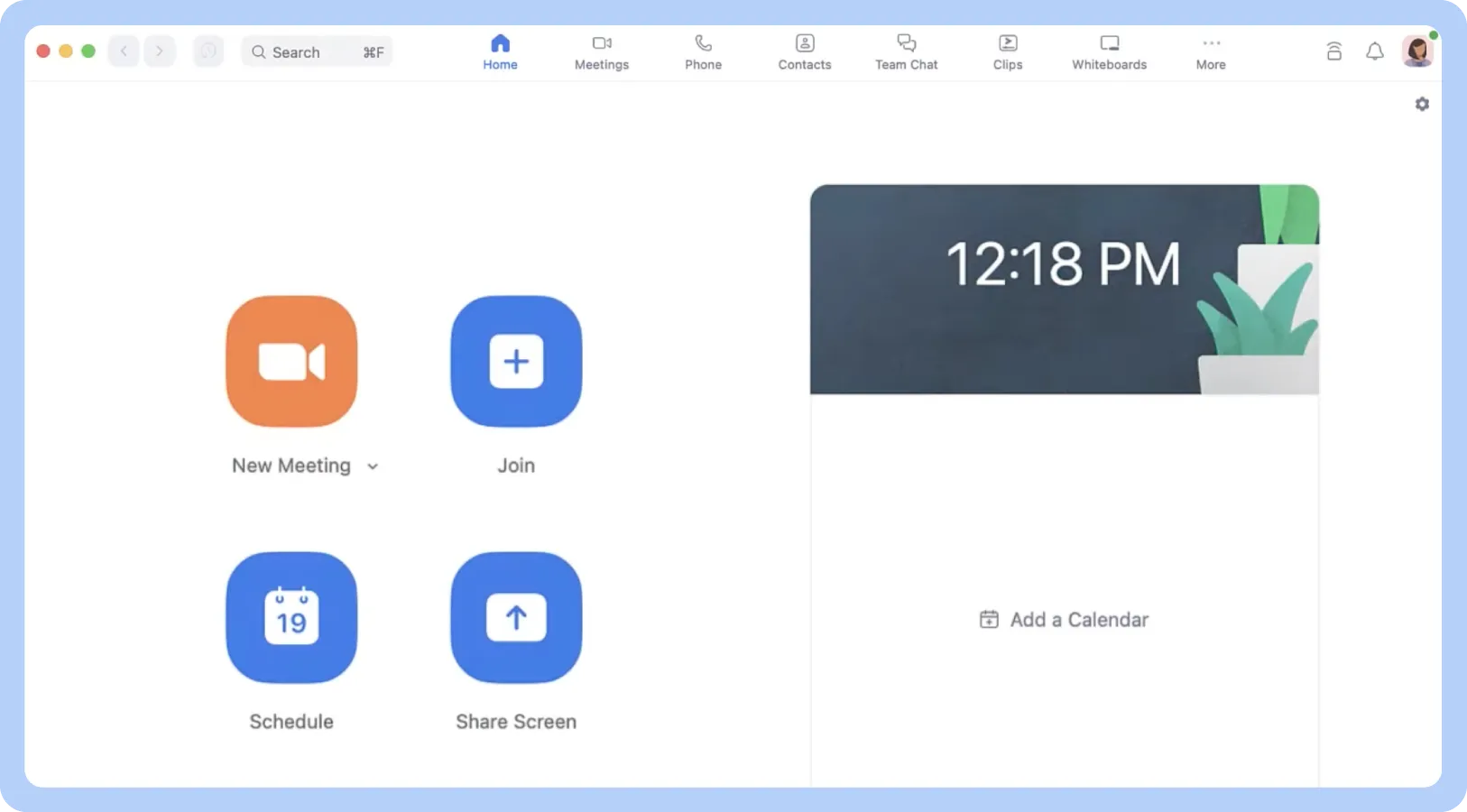Open Zoom settings via the gear icon

point(1423,104)
